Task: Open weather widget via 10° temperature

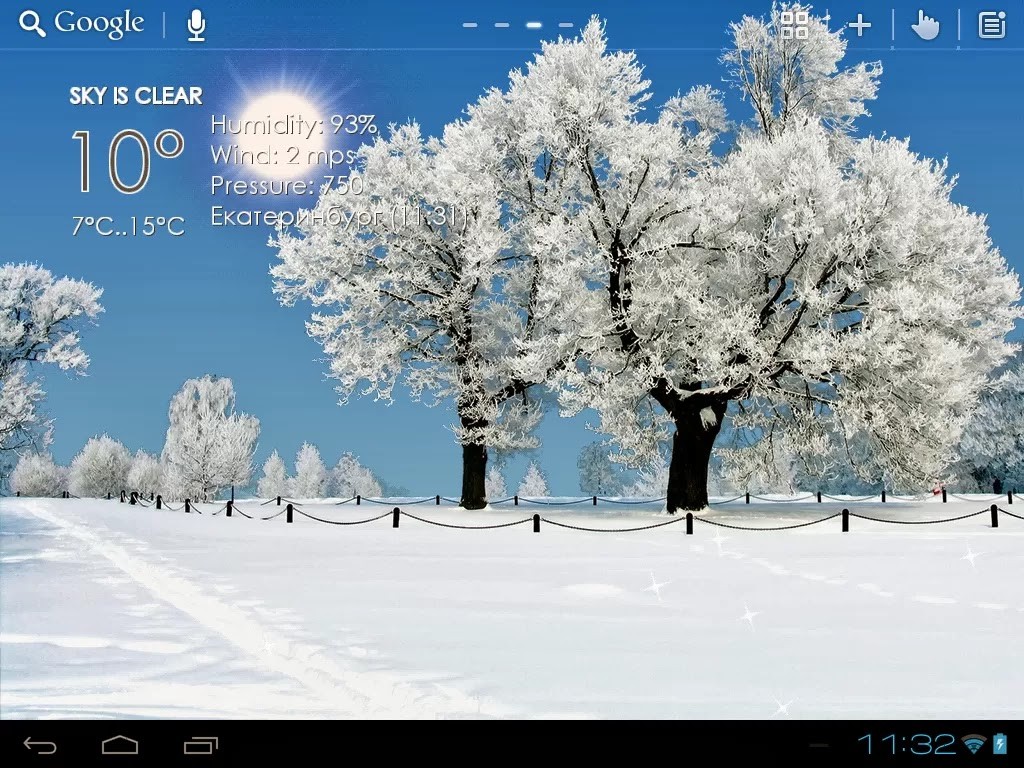Action: coord(127,161)
